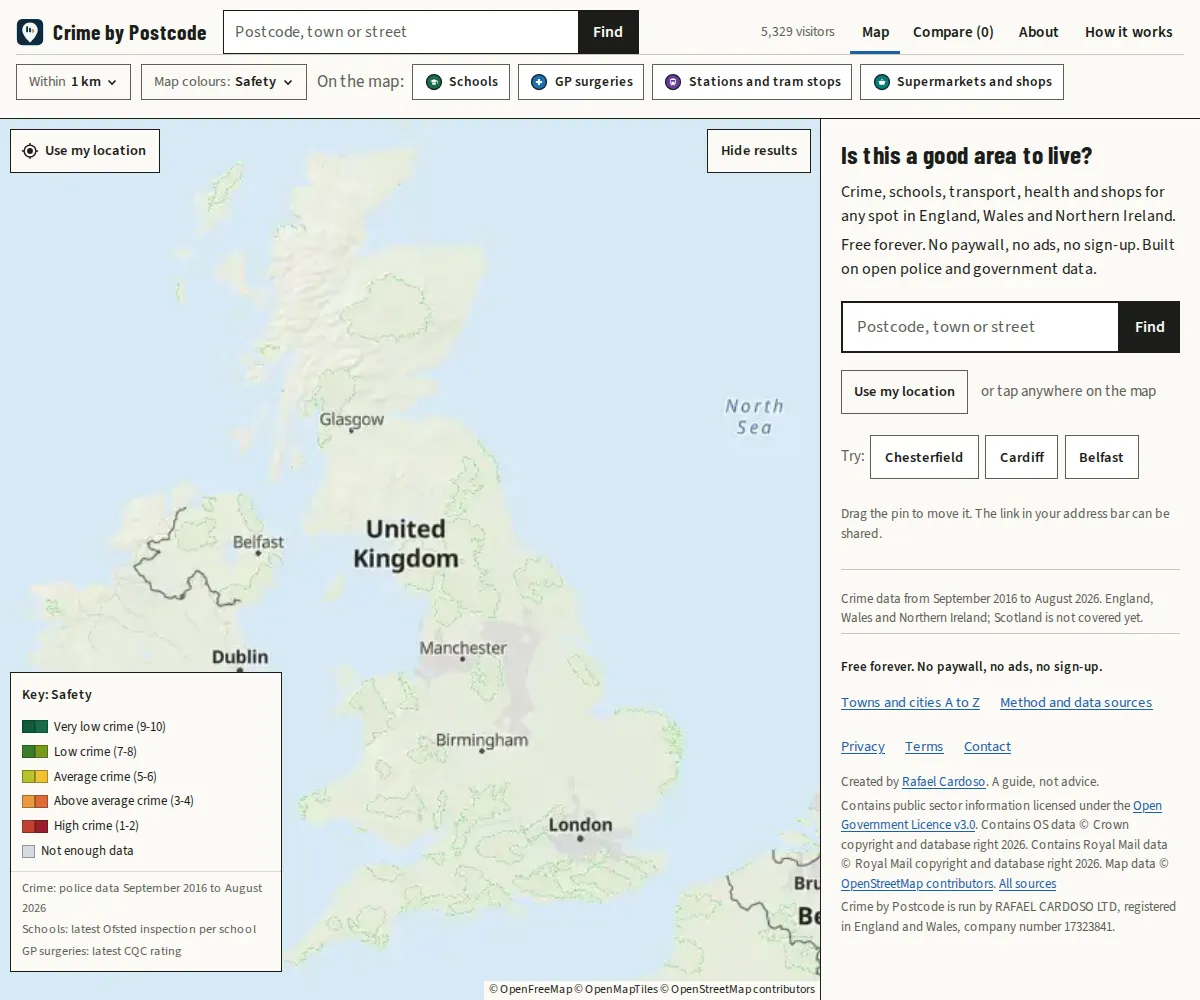Open the How it works page

tap(1128, 32)
